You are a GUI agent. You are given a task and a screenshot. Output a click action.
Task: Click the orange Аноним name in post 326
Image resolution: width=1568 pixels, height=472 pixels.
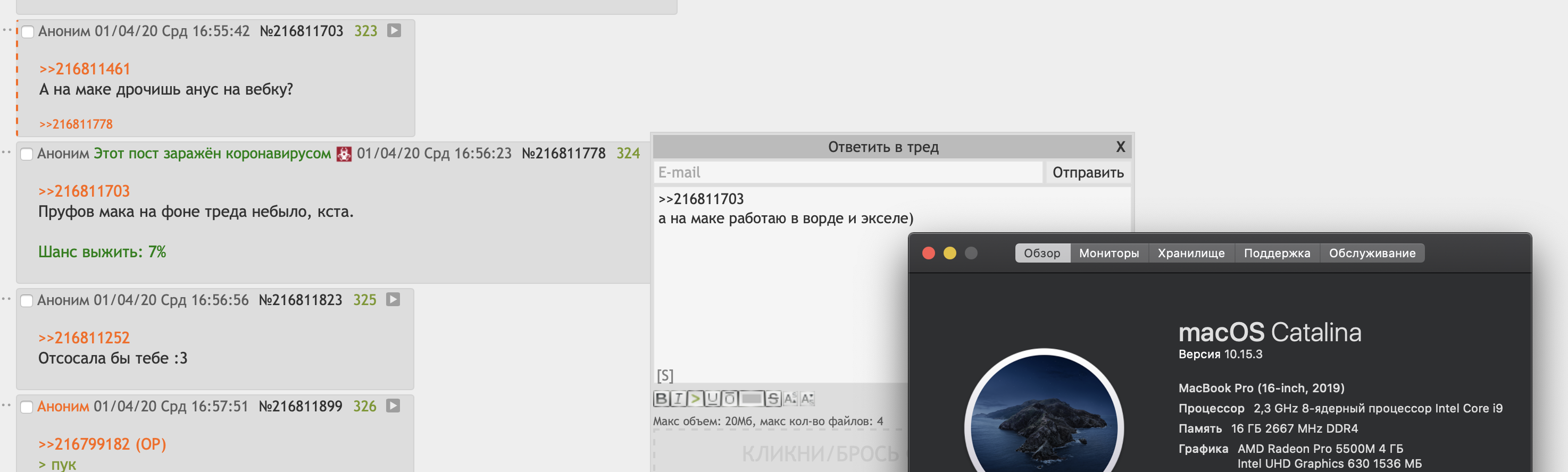pyautogui.click(x=63, y=406)
